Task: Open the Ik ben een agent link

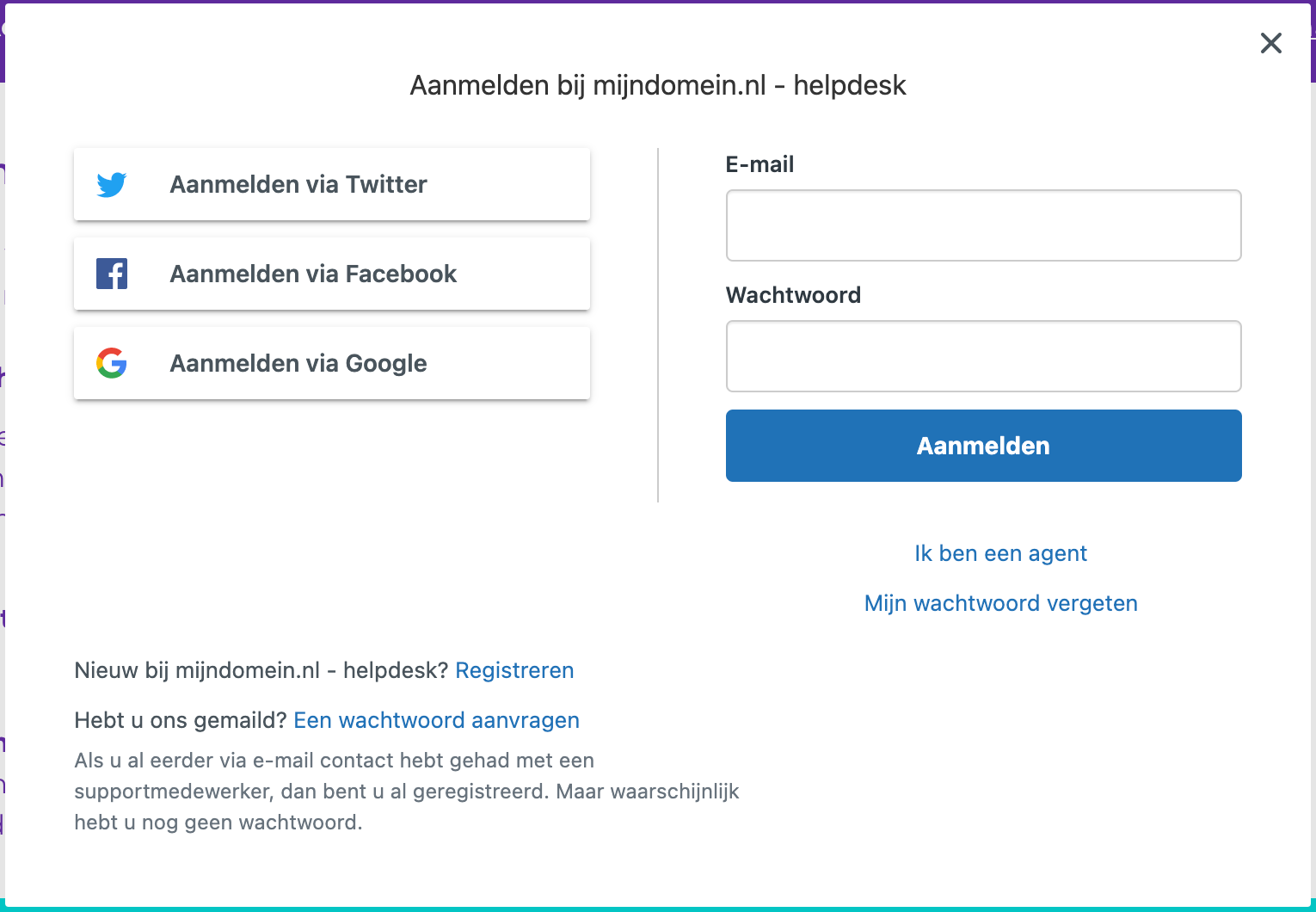Action: (x=1001, y=553)
